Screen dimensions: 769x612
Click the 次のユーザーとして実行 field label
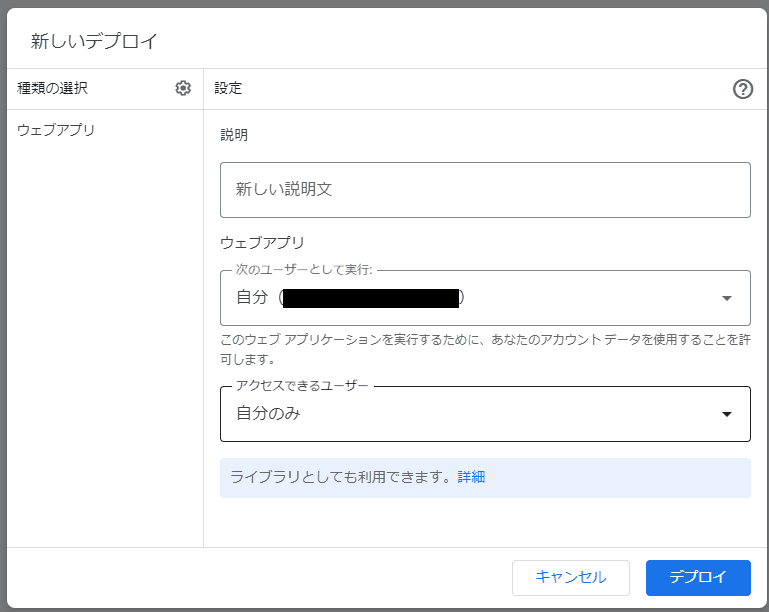click(x=303, y=270)
